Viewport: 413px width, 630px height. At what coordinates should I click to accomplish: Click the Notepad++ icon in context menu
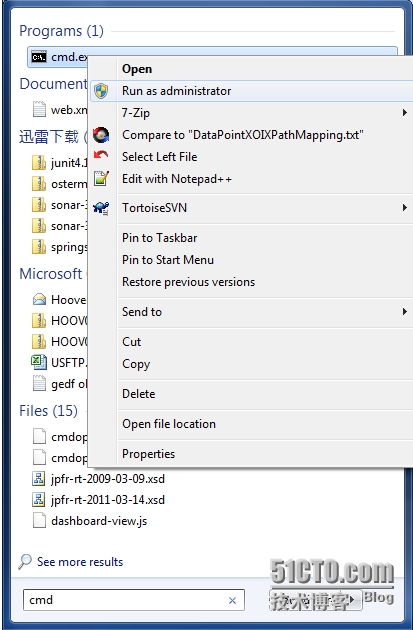coord(101,178)
